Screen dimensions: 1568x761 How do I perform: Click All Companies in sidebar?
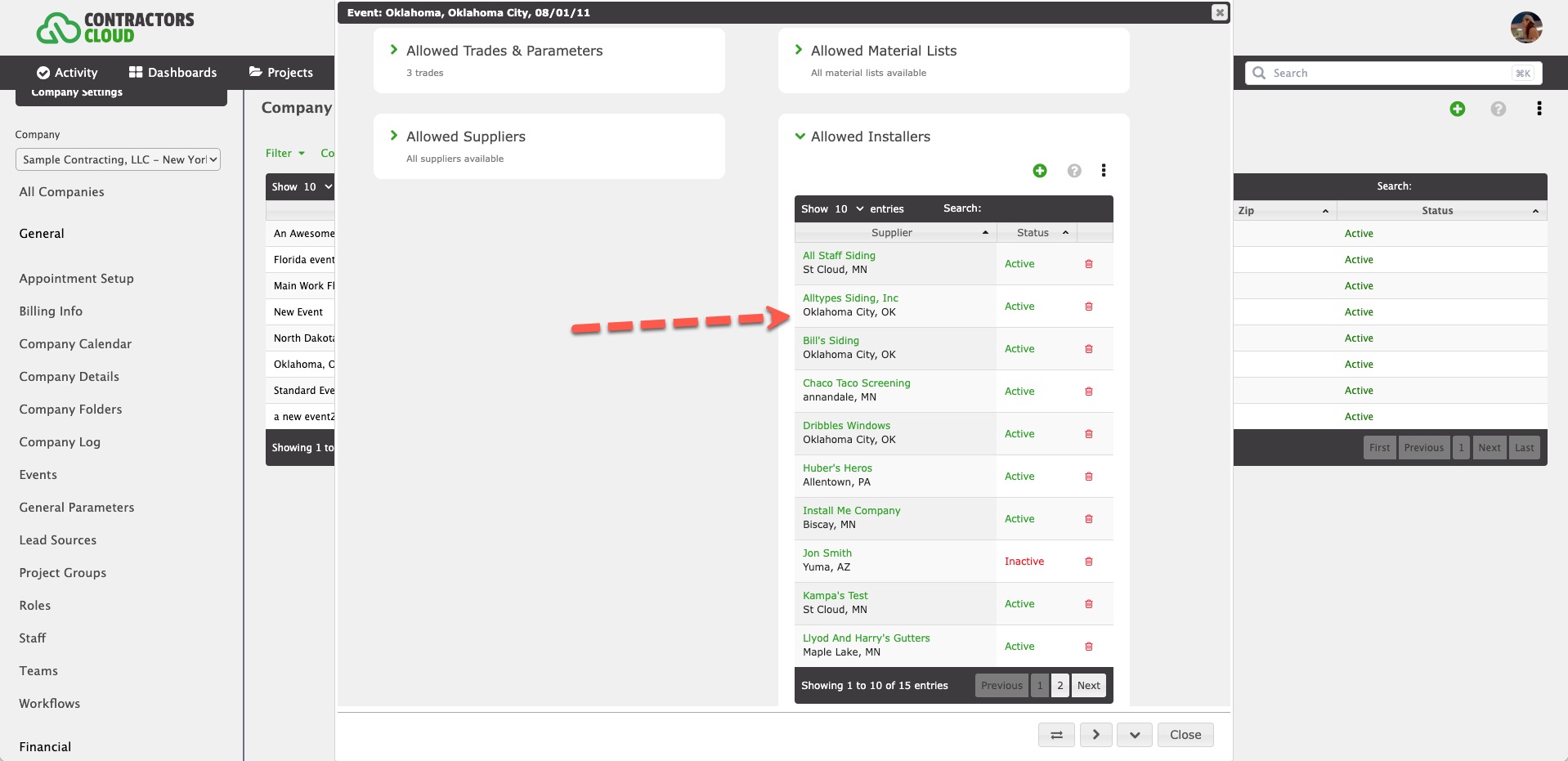(61, 192)
